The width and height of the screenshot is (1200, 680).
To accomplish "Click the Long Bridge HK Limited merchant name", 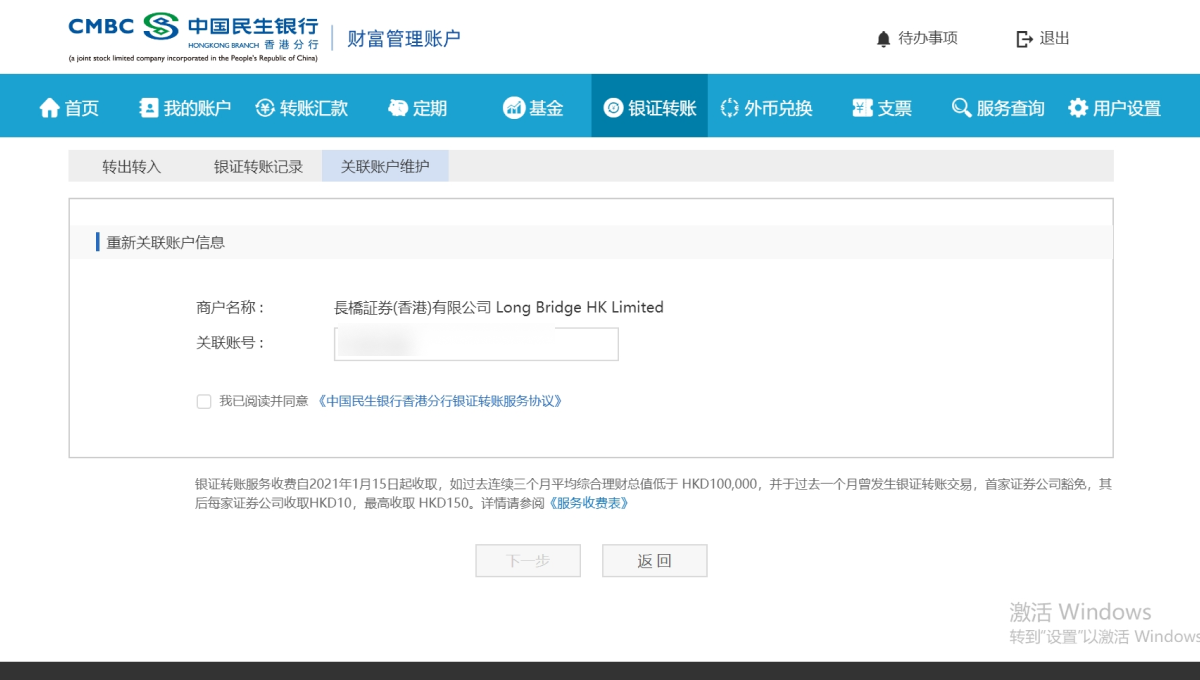I will (x=499, y=308).
